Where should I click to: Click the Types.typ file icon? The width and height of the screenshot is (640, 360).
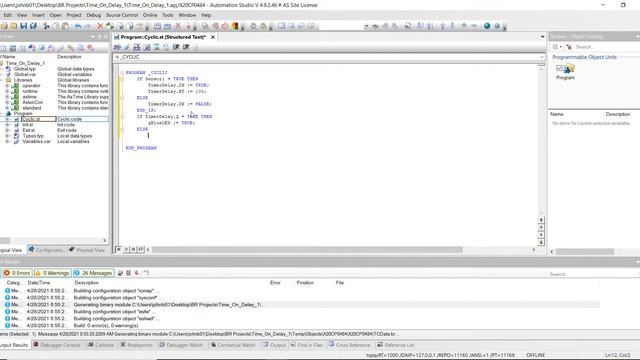pos(16,136)
